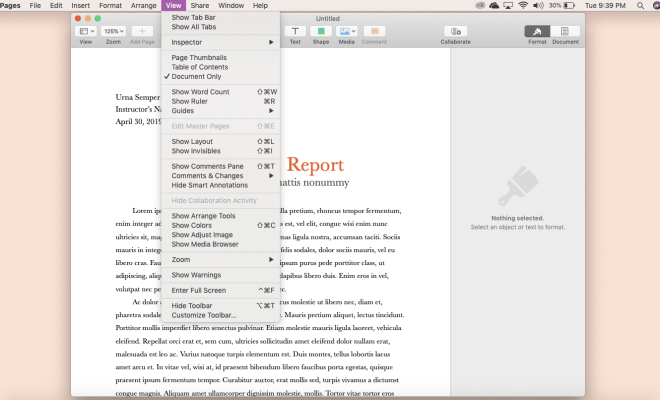Screen dimensions: 660x400
Task: Open the Share menu
Action: coord(200,5)
